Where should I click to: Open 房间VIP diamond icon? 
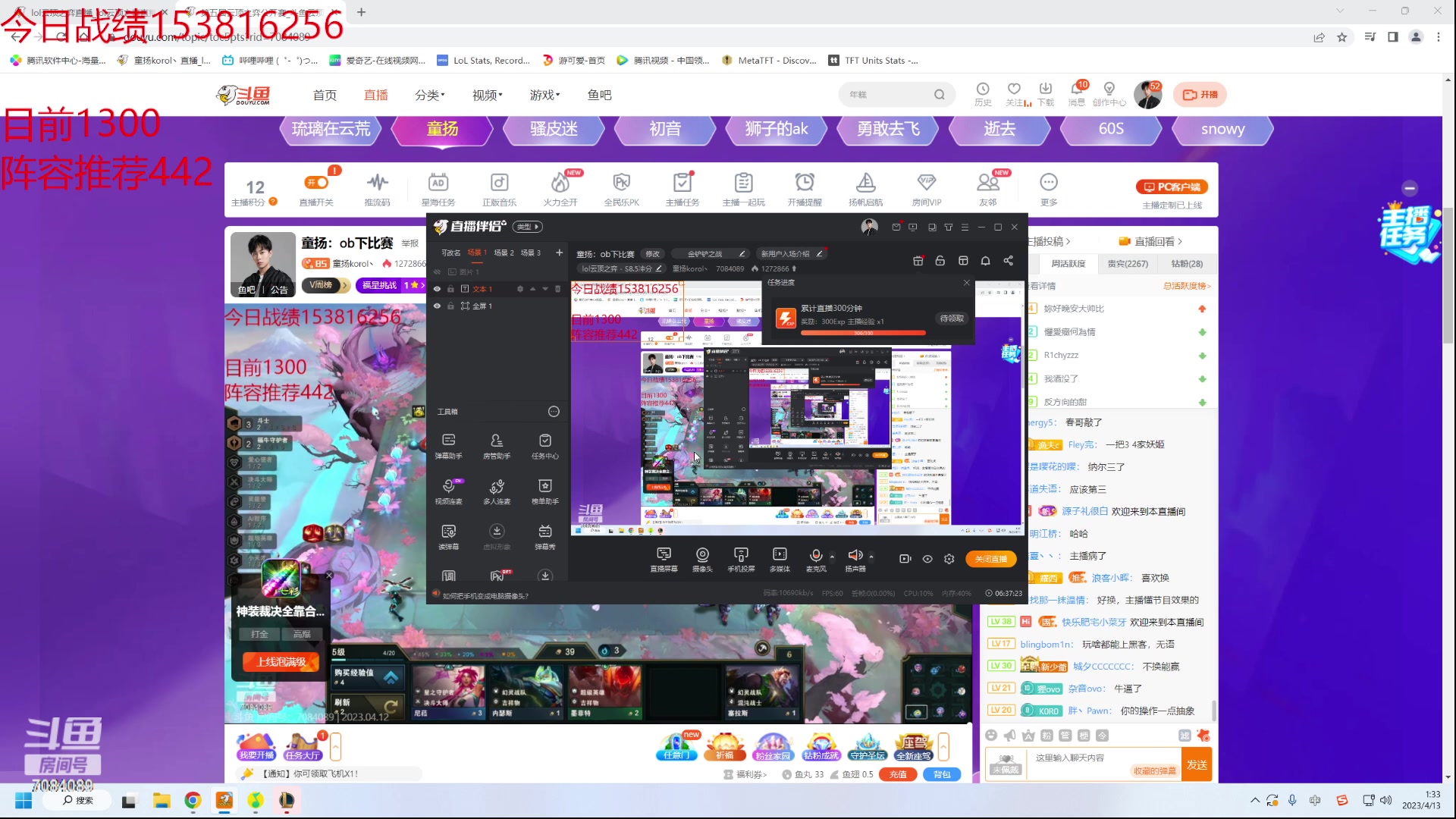[927, 189]
